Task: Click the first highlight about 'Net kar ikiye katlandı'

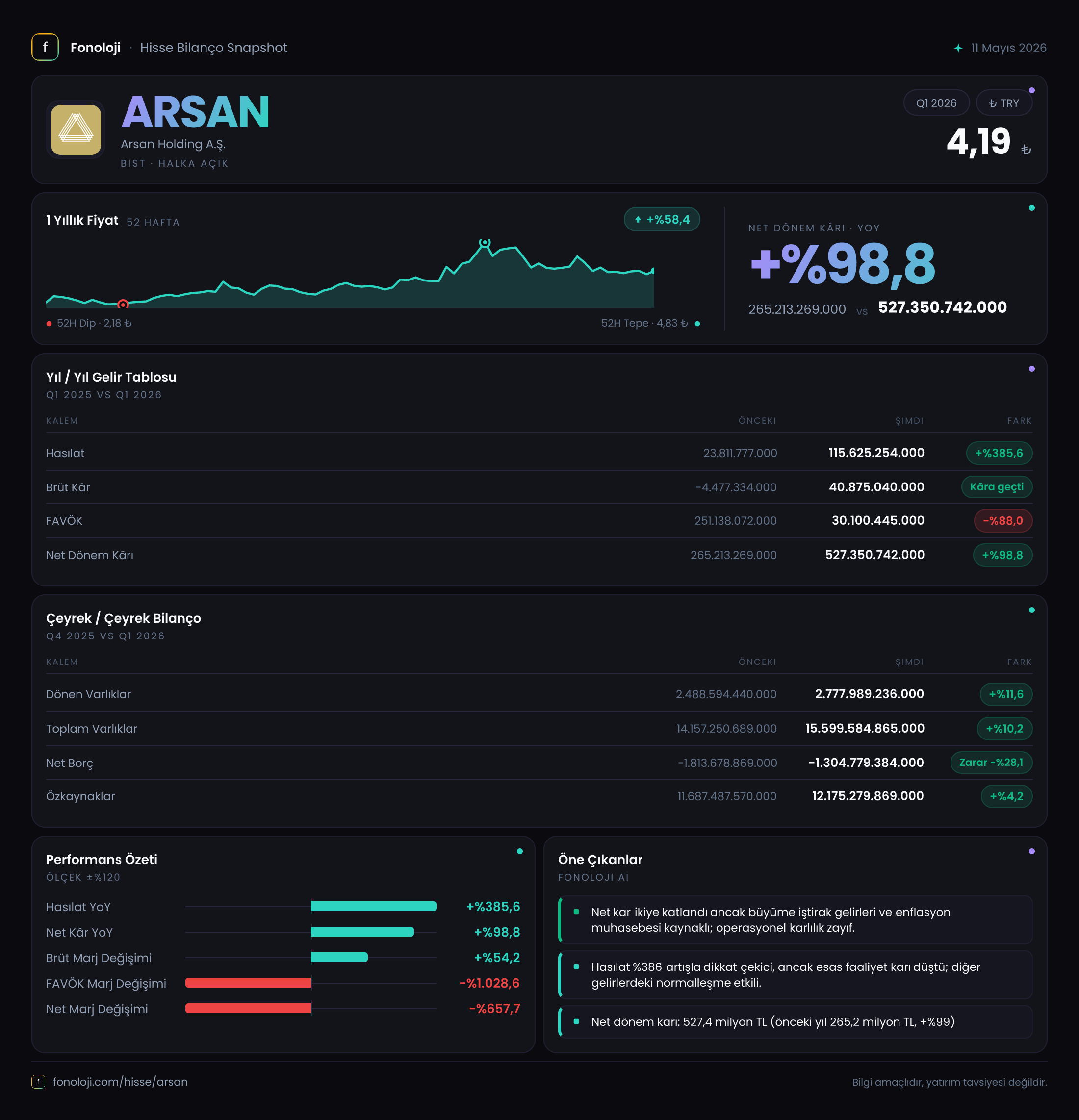Action: [795, 920]
